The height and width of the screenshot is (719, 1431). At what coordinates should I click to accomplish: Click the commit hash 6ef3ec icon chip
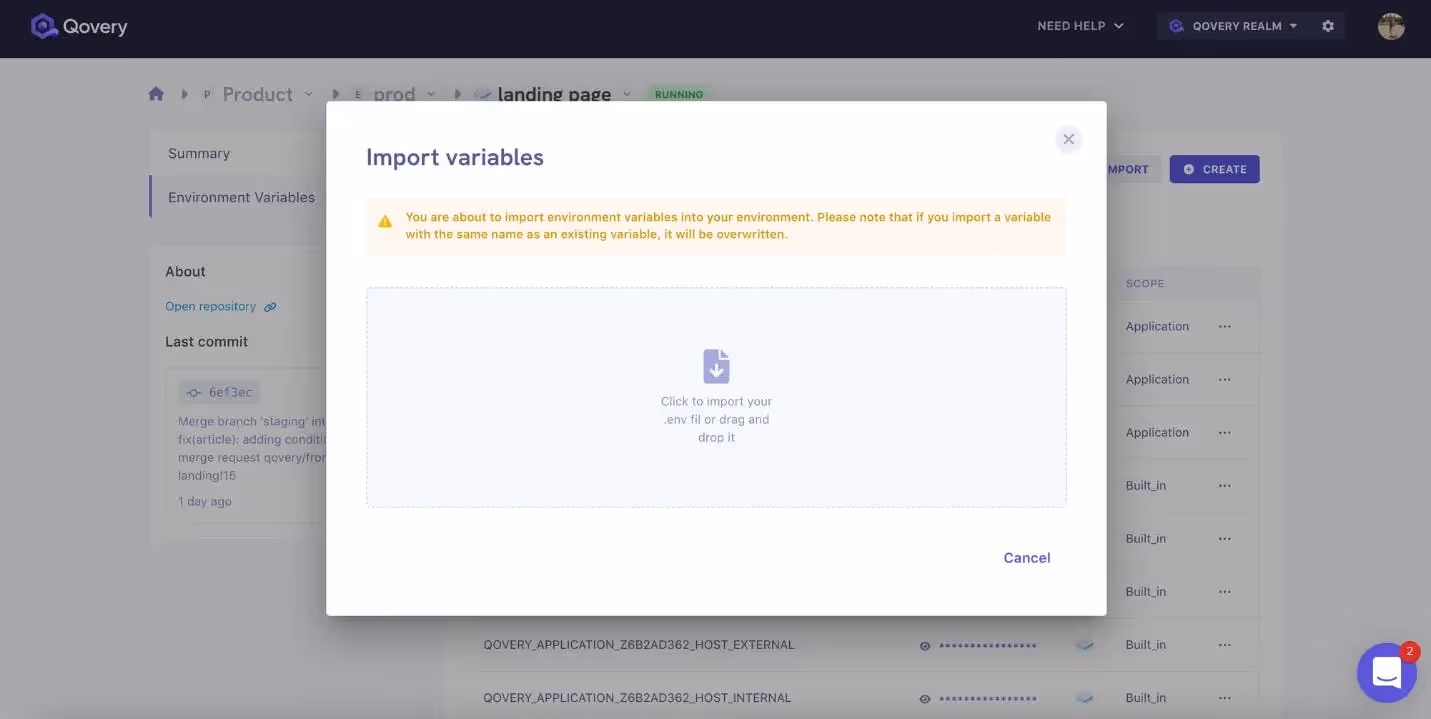[x=195, y=392]
